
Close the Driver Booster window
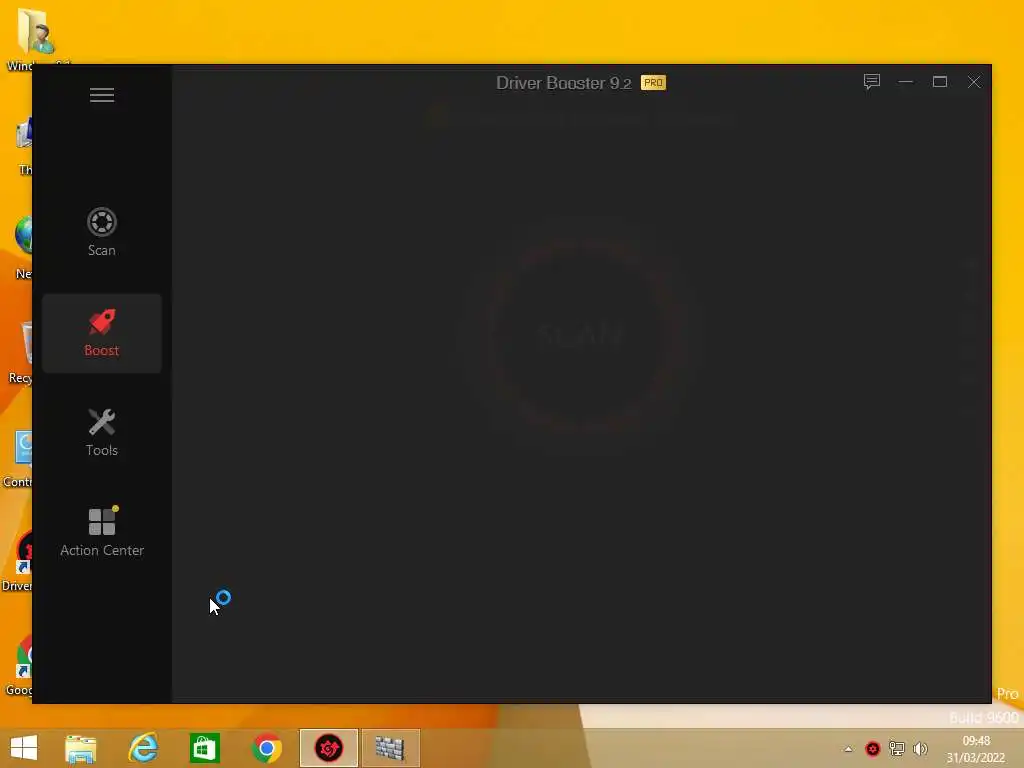pyautogui.click(x=974, y=82)
